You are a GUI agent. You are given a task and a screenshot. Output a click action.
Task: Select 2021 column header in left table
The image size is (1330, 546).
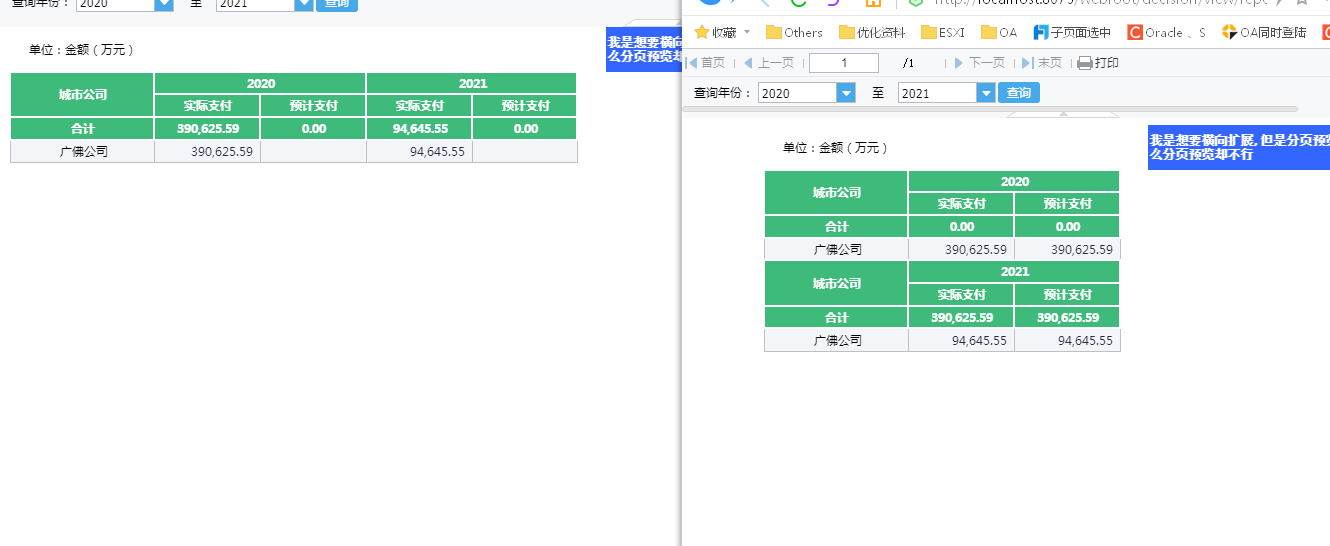(x=472, y=84)
